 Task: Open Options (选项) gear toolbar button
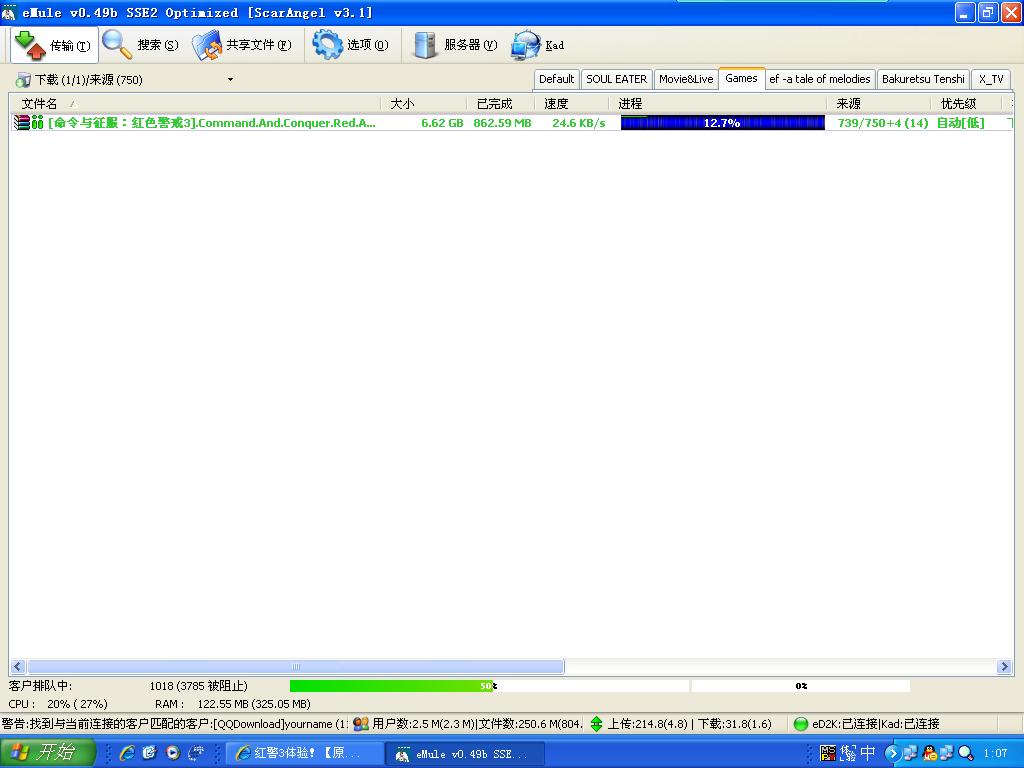point(351,45)
